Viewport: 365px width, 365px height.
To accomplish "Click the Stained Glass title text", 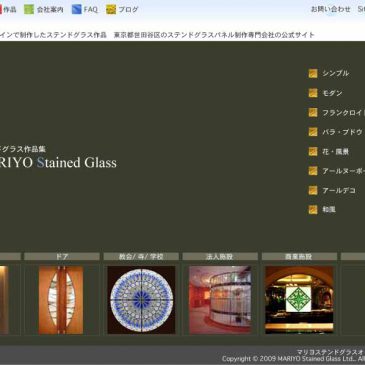I will [77, 163].
